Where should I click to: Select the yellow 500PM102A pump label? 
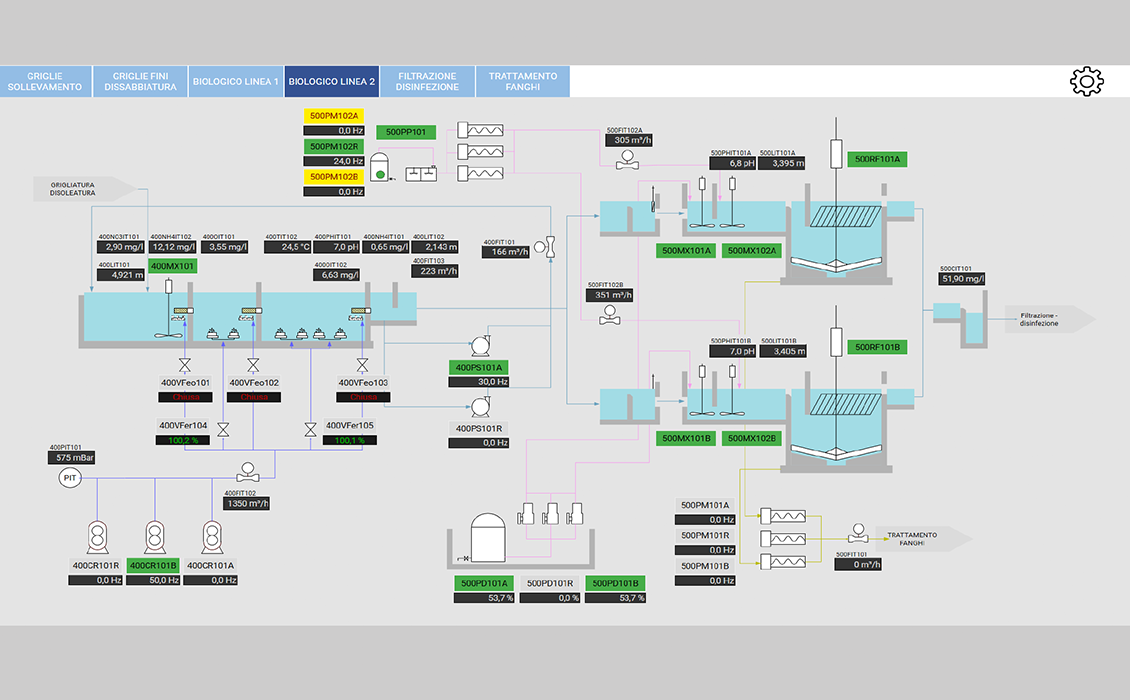334,116
